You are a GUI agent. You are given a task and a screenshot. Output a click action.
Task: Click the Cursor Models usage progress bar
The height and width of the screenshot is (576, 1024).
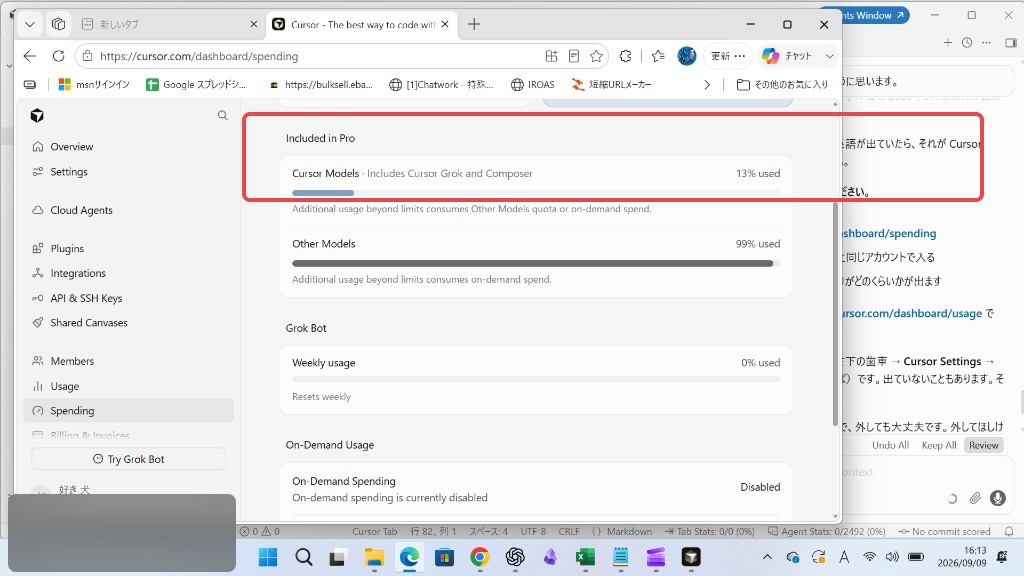point(536,193)
